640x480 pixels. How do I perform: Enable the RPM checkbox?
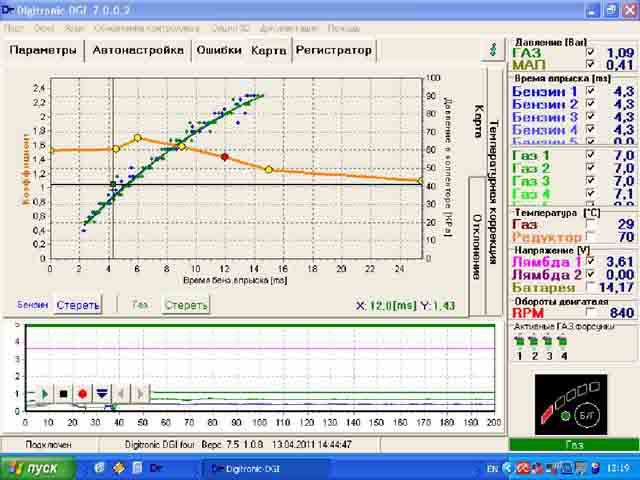pos(591,313)
